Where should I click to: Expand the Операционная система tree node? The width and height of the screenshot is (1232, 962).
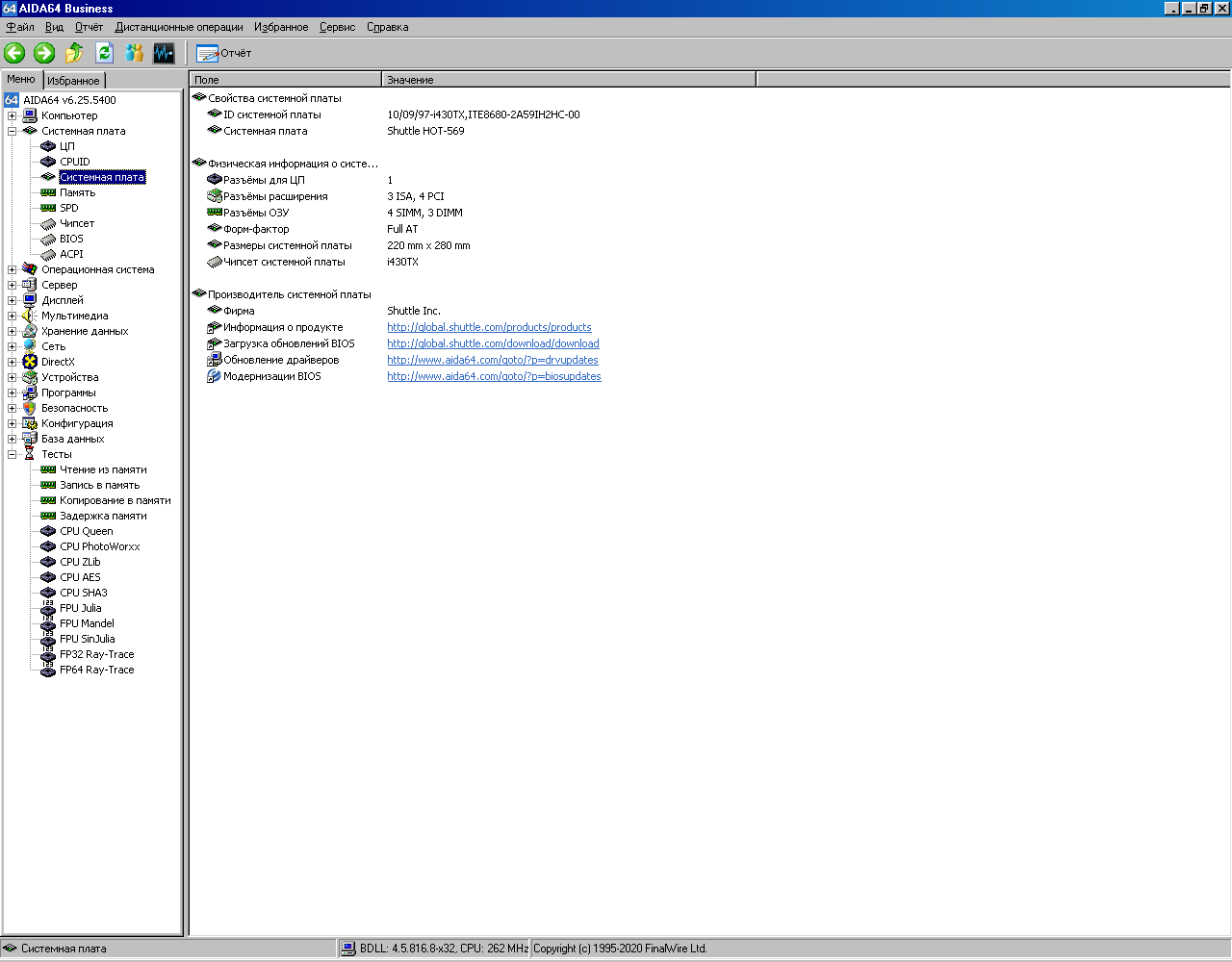[12, 269]
